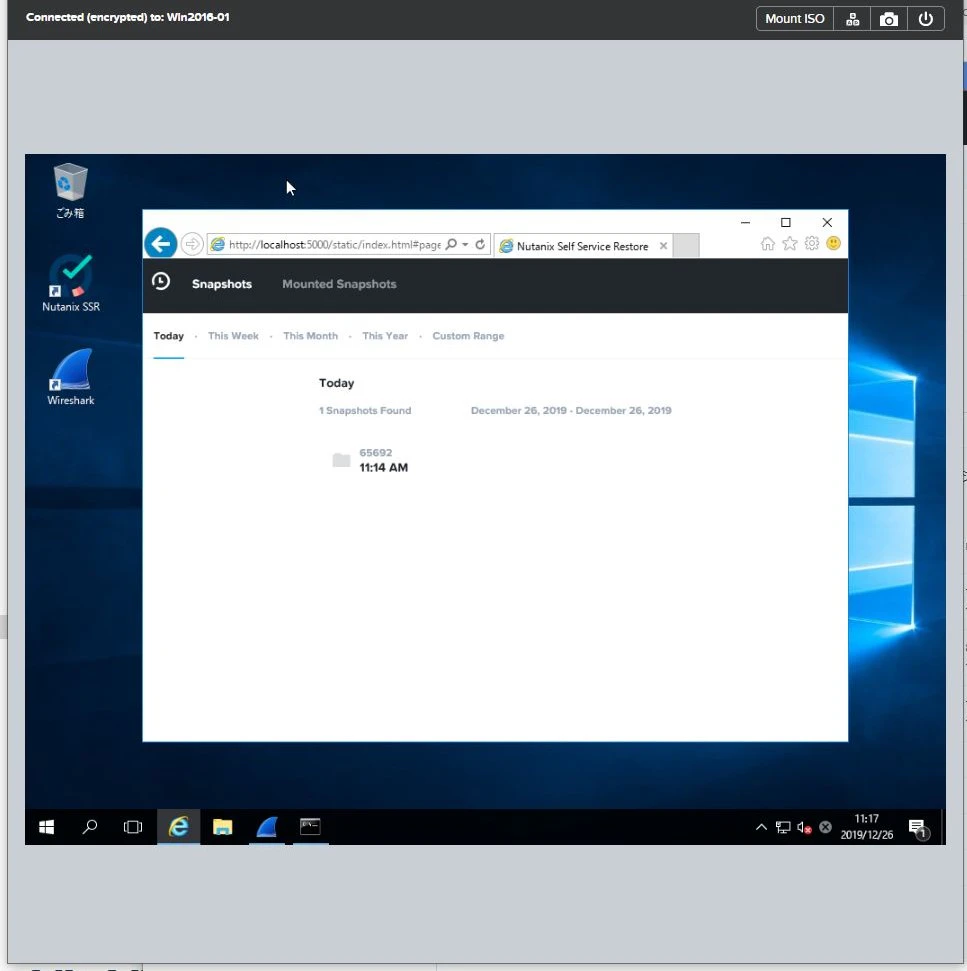Select the This Year filter
The width and height of the screenshot is (967, 971).
(x=385, y=336)
